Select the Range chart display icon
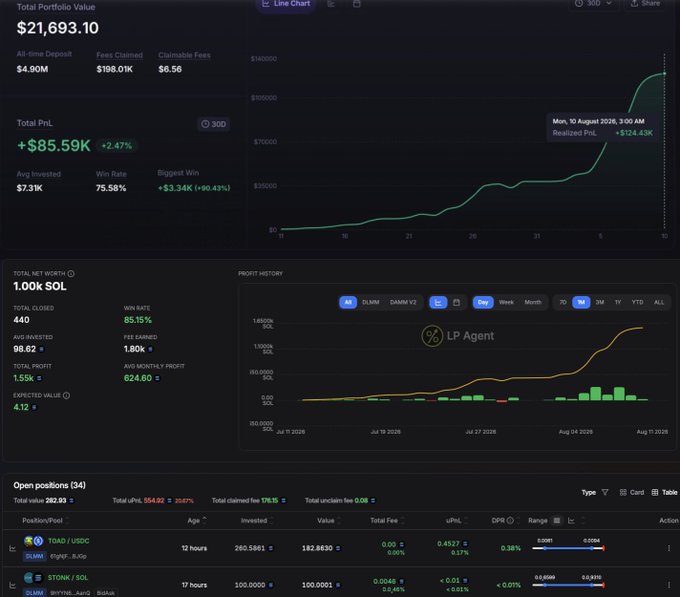Image resolution: width=680 pixels, height=597 pixels. (x=571, y=520)
